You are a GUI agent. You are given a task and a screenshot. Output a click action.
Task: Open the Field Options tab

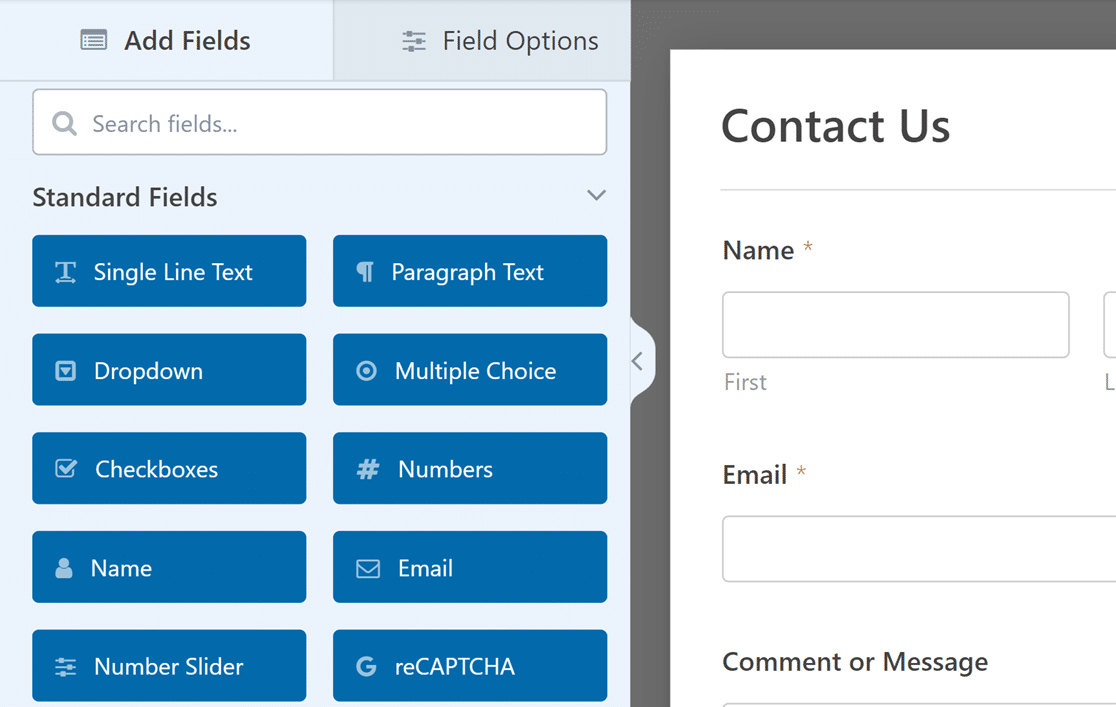click(499, 41)
